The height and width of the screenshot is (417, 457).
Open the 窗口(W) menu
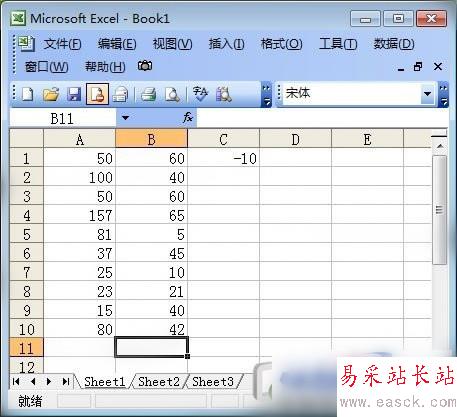pyautogui.click(x=47, y=67)
